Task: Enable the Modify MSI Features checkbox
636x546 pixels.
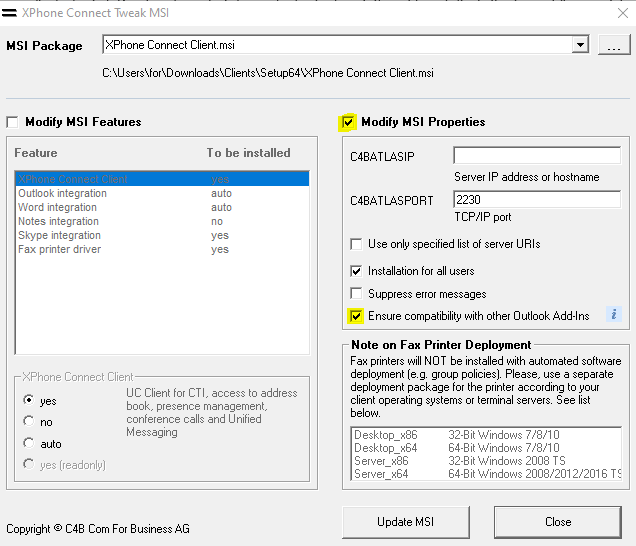Action: [13, 122]
